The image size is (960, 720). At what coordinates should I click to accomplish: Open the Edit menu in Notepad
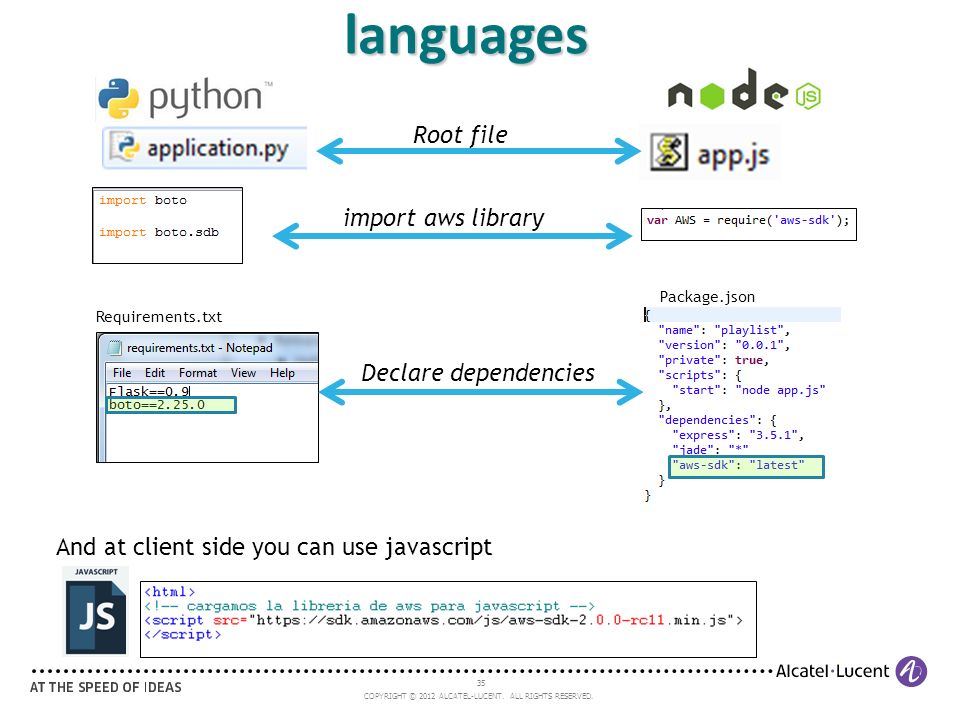tap(155, 373)
